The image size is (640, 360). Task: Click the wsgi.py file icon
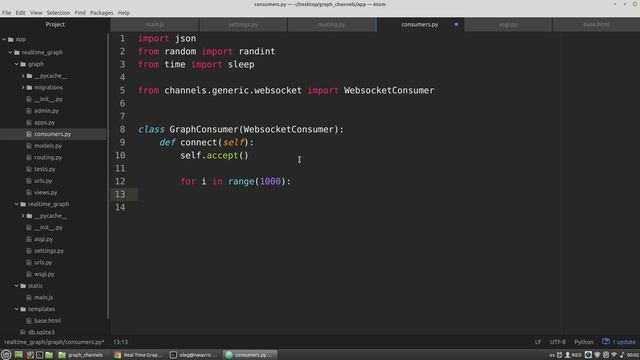(29, 274)
